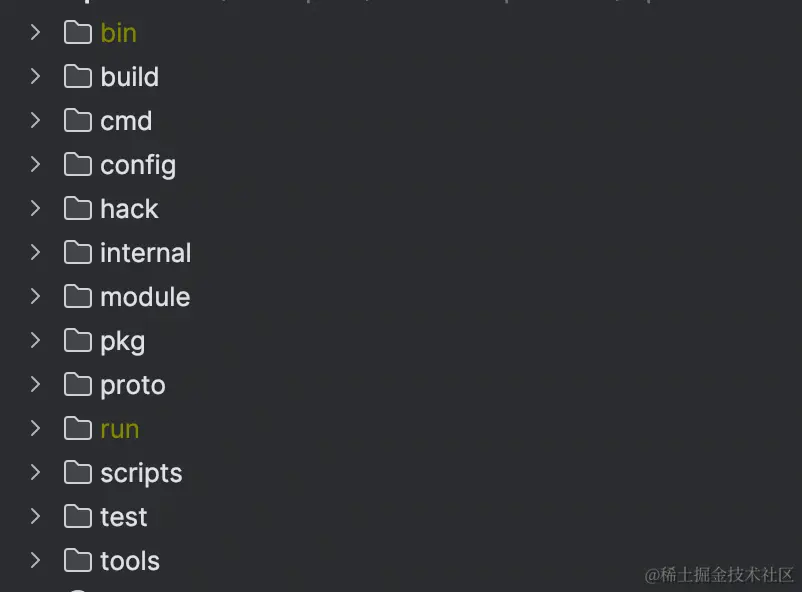
Task: Select the tools tree item label
Action: tap(130, 561)
